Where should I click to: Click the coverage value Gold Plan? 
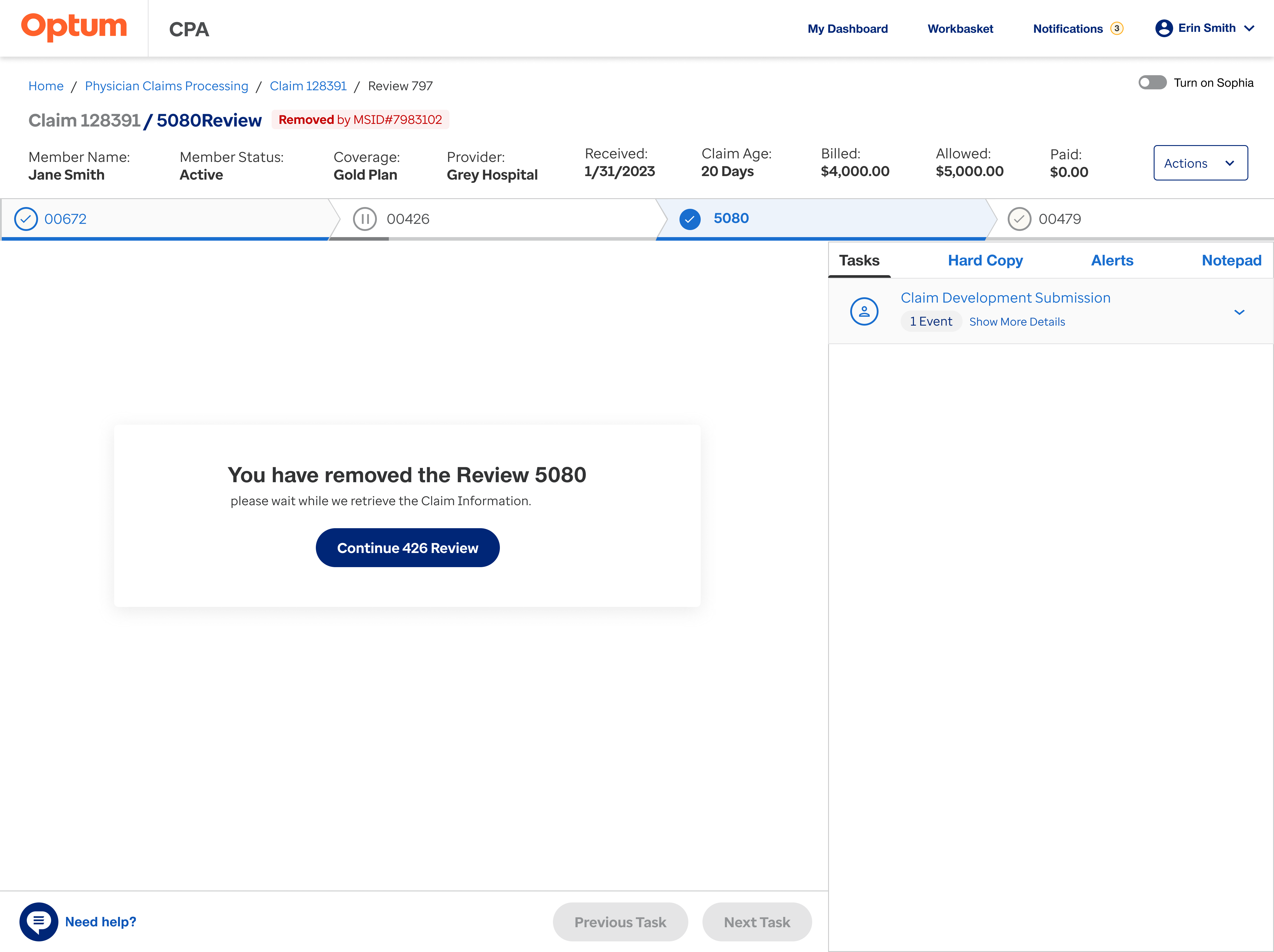(365, 175)
